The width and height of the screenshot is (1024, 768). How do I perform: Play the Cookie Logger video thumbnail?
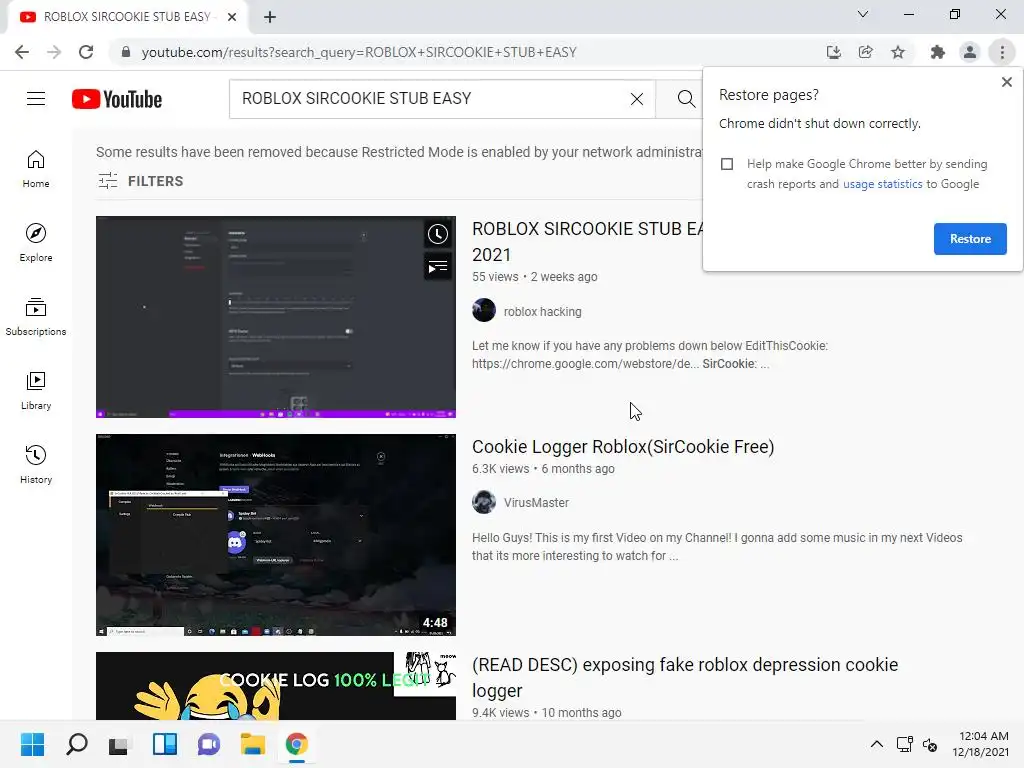pos(276,535)
